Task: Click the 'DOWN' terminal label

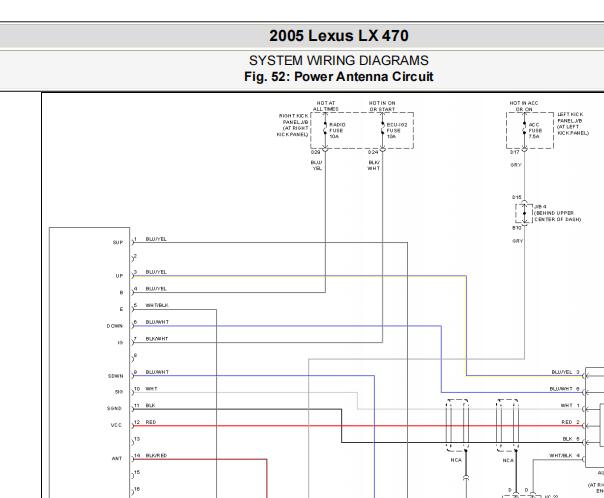Action: point(114,326)
